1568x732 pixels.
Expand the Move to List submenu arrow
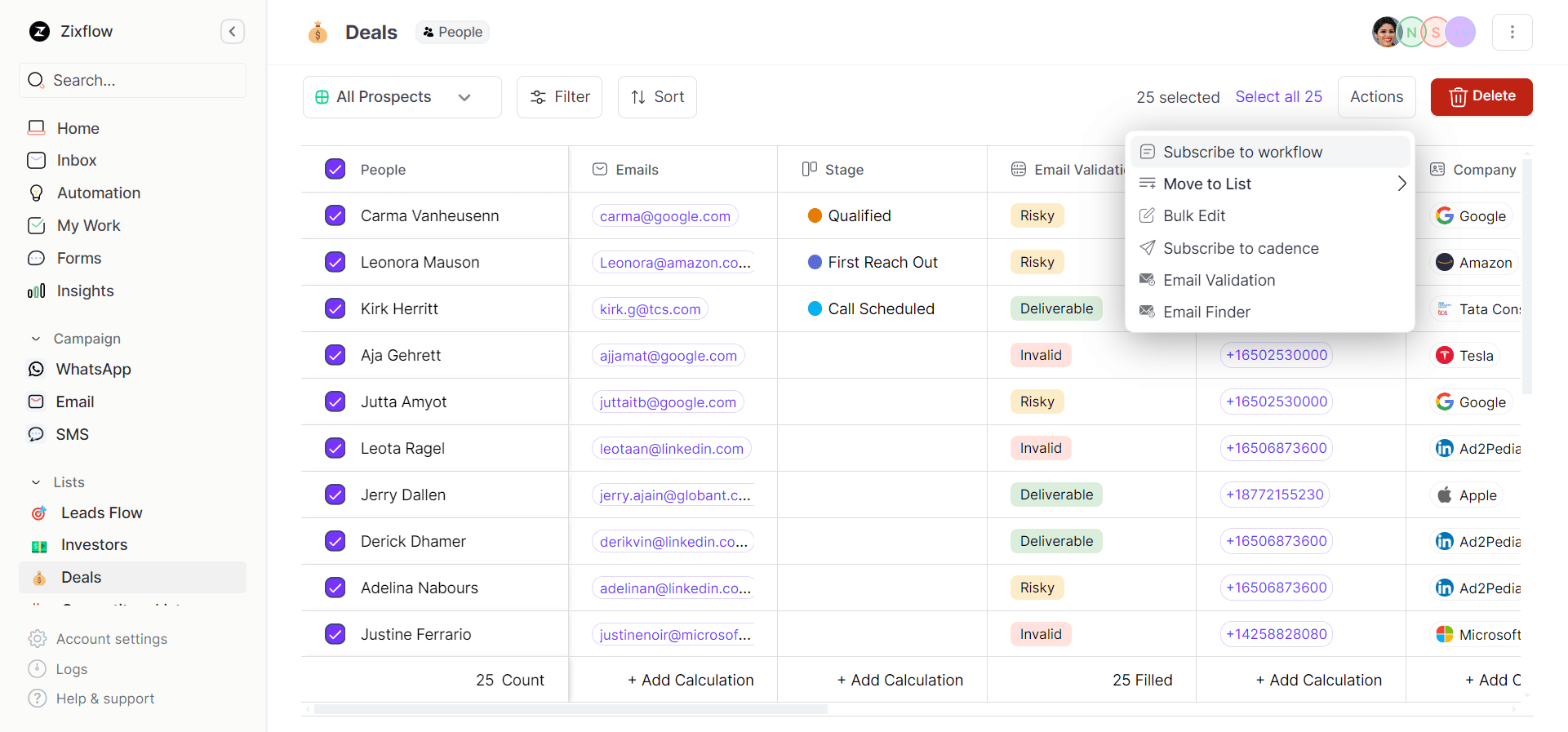point(1401,184)
